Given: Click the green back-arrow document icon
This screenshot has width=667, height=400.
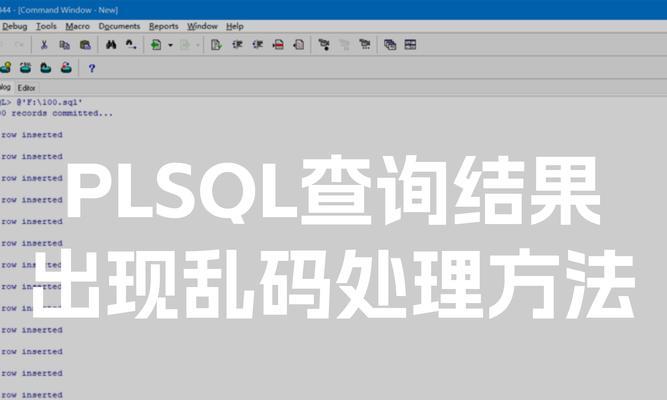Looking at the screenshot, I should pyautogui.click(x=156, y=45).
